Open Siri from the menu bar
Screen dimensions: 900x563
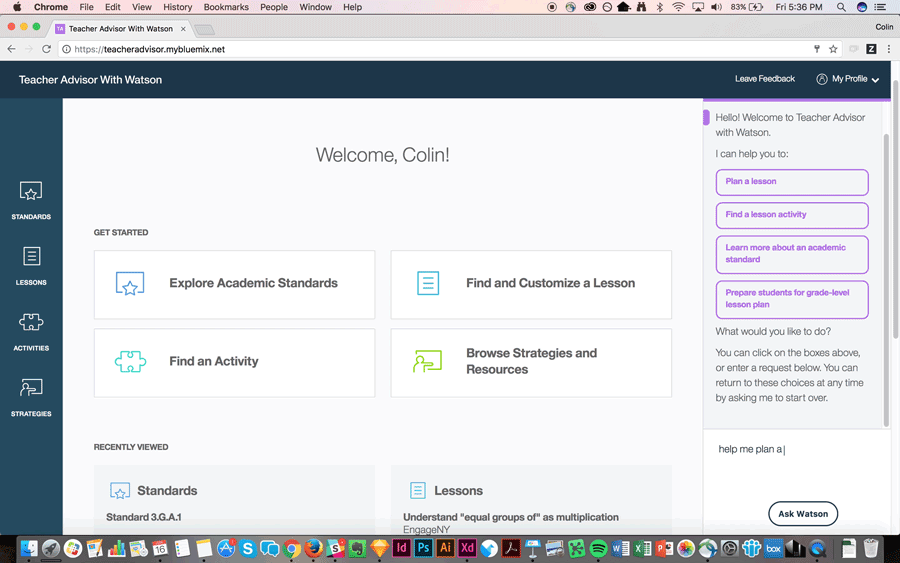pos(861,7)
